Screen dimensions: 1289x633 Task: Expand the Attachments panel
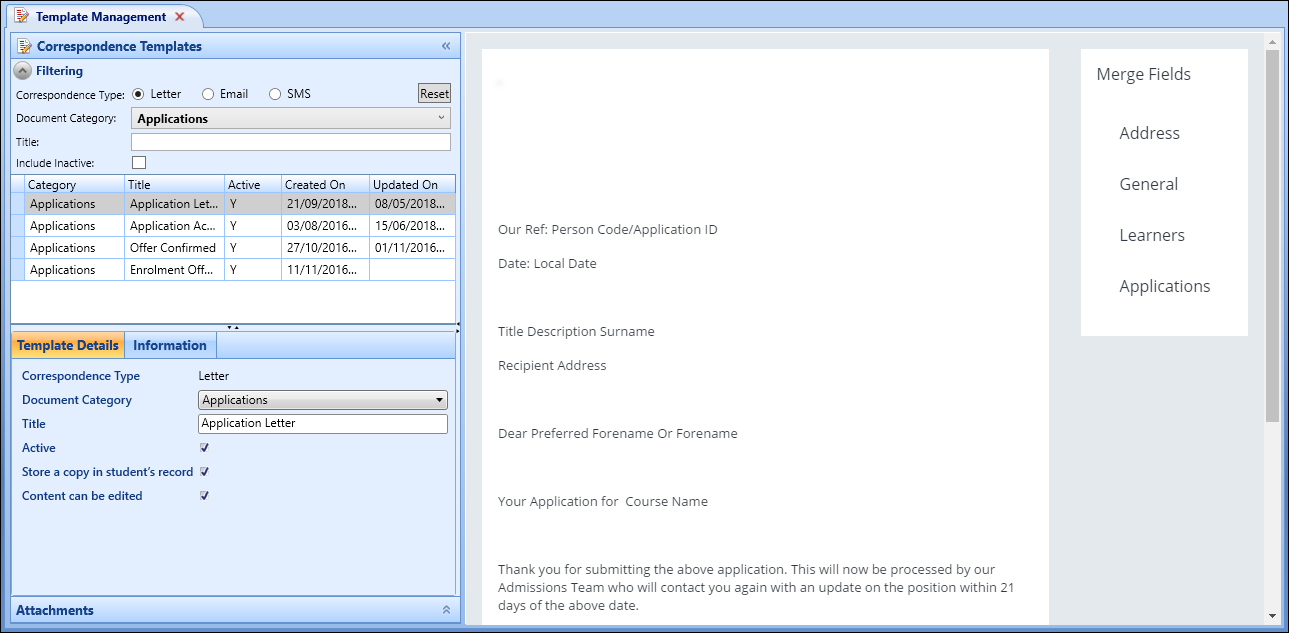[x=446, y=610]
